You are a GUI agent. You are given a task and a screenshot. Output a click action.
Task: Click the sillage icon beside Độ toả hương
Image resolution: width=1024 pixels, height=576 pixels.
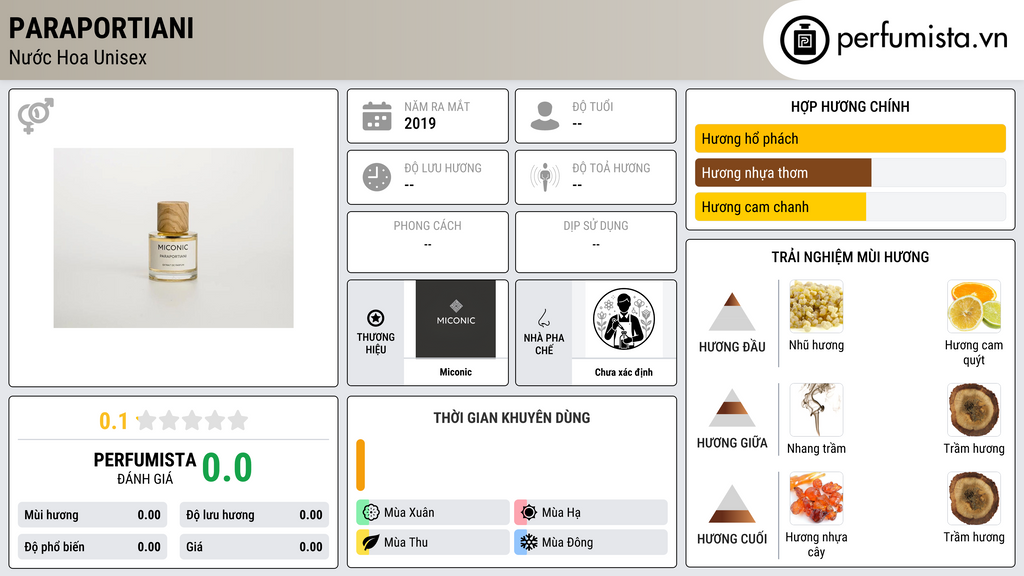pyautogui.click(x=545, y=177)
